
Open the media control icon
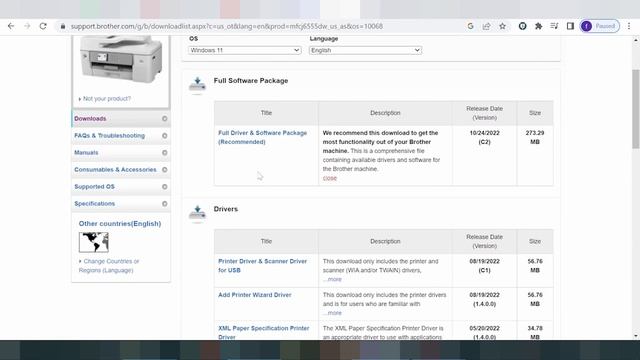pyautogui.click(x=554, y=26)
